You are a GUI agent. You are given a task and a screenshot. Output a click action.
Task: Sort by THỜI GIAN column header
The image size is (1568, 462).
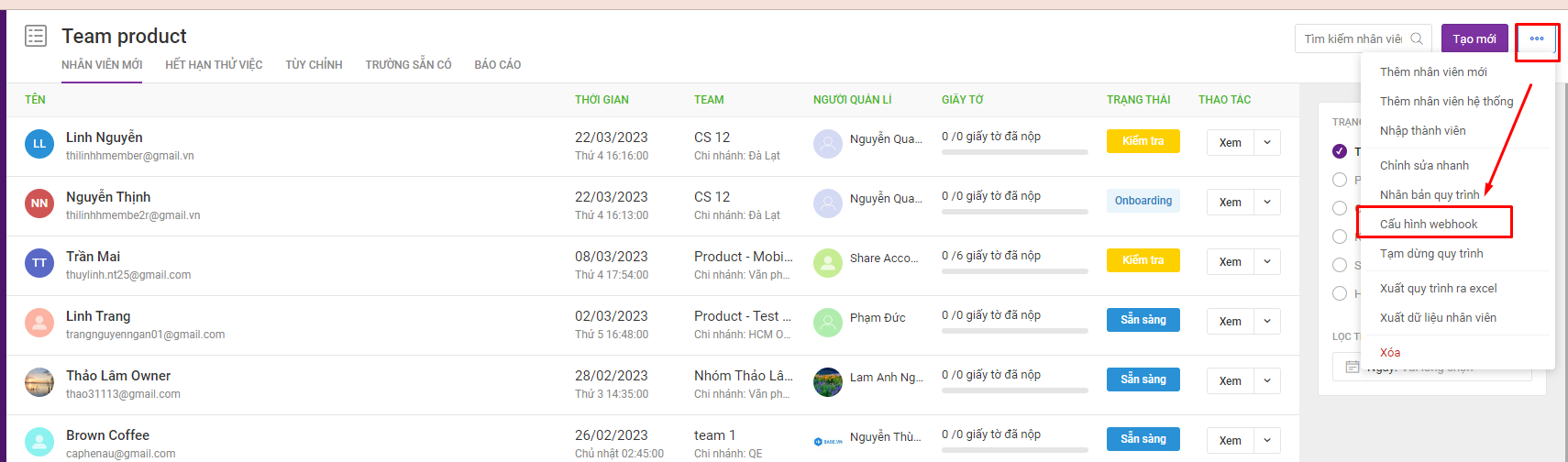click(602, 100)
